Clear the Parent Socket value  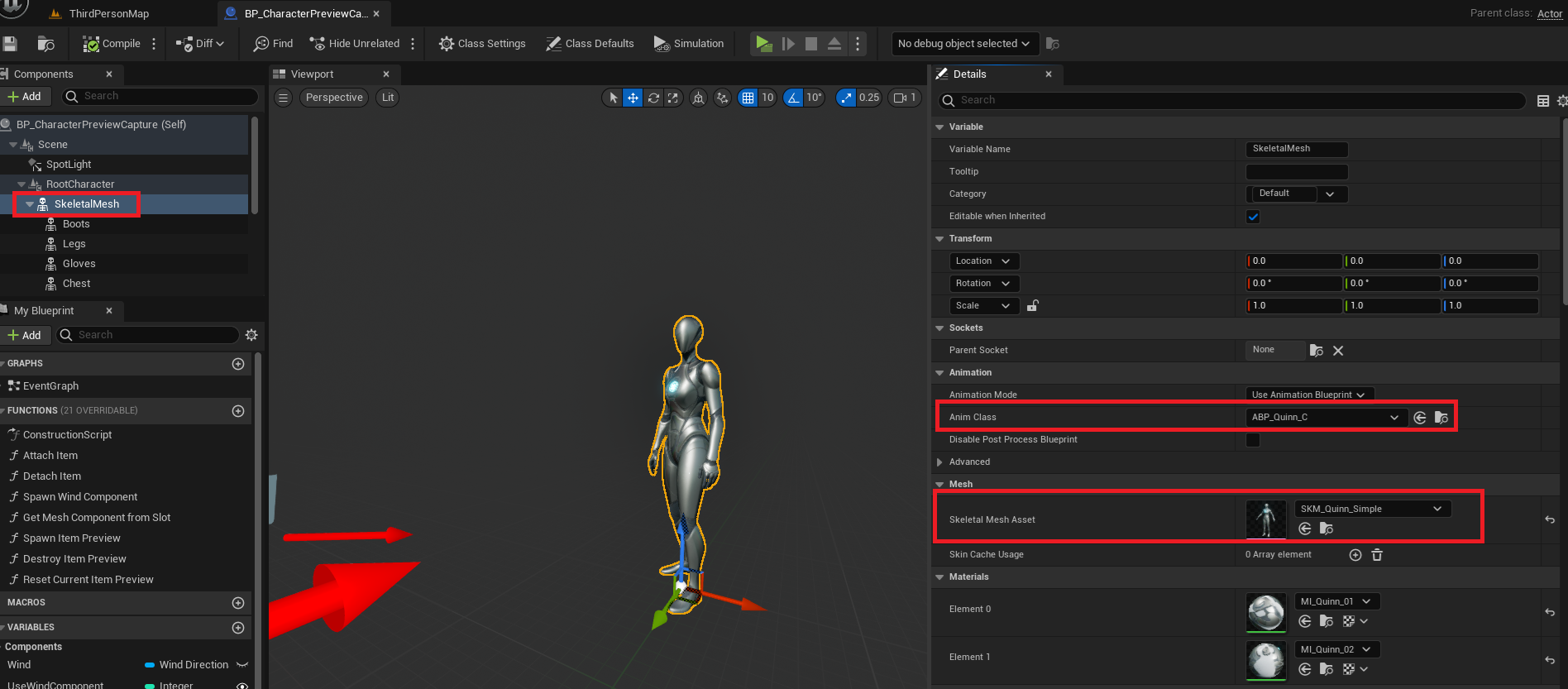[x=1338, y=351]
